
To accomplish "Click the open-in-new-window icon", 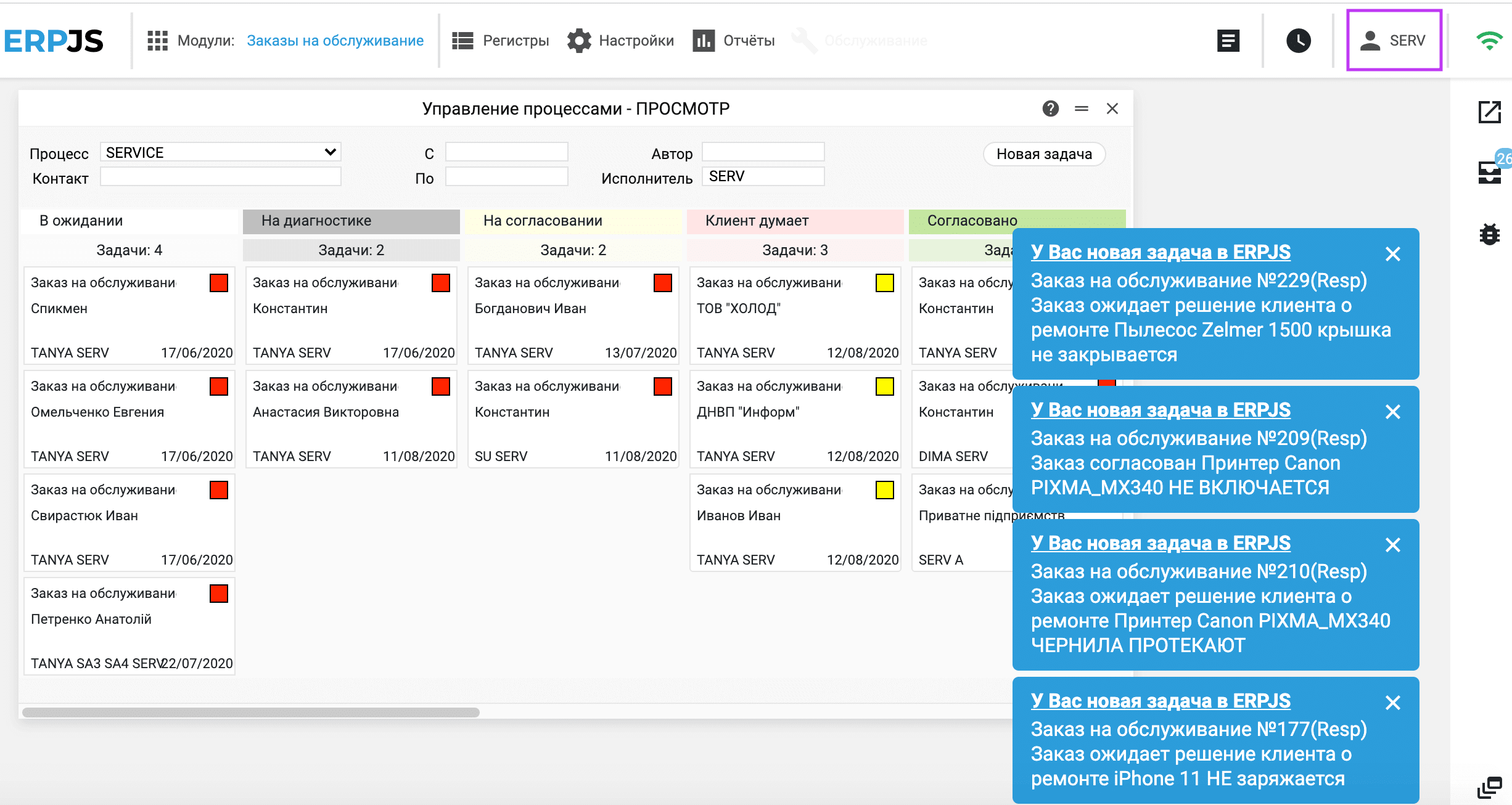I will 1489,112.
